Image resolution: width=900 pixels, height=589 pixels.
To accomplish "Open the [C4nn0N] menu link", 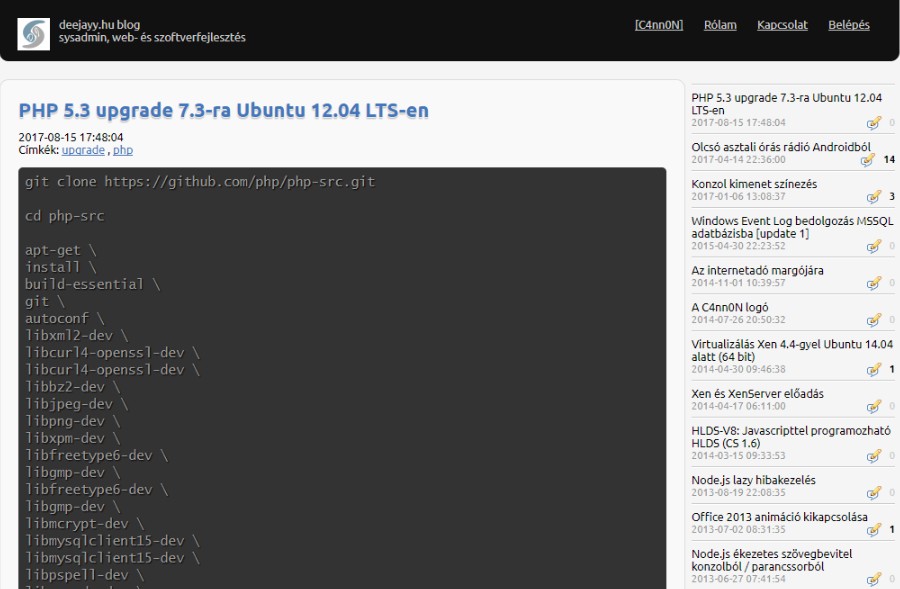I will (x=658, y=25).
